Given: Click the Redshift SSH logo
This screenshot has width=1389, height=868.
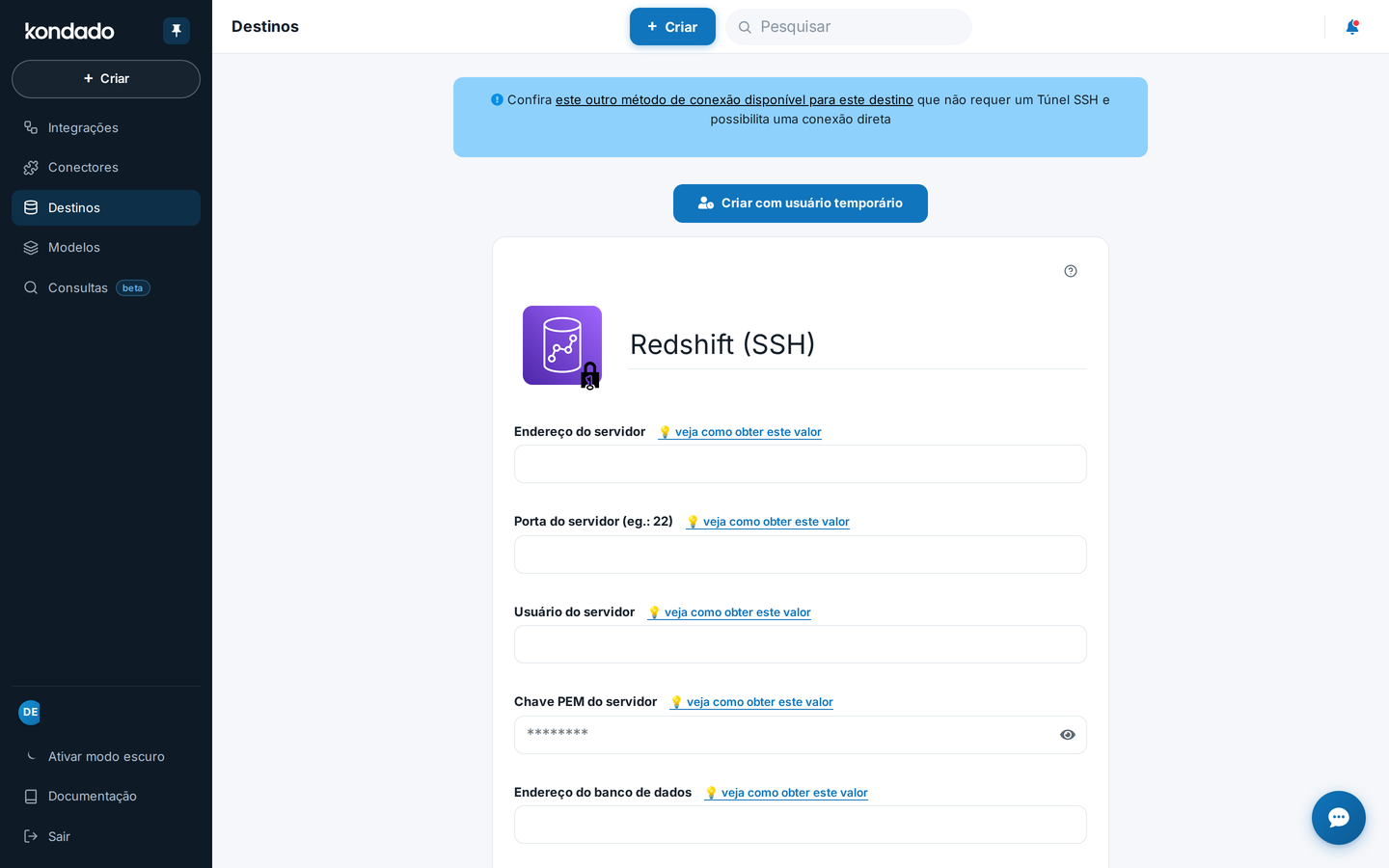Looking at the screenshot, I should pyautogui.click(x=562, y=346).
